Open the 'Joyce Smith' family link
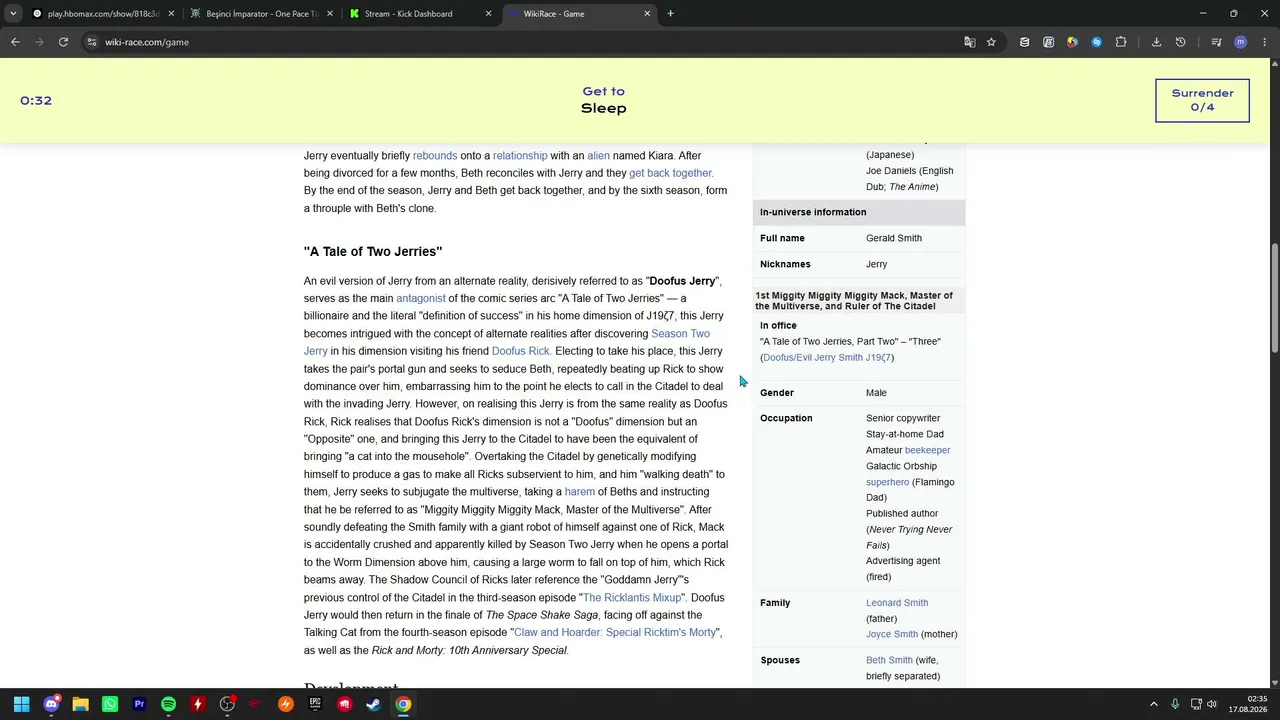Image resolution: width=1280 pixels, height=720 pixels. point(892,634)
